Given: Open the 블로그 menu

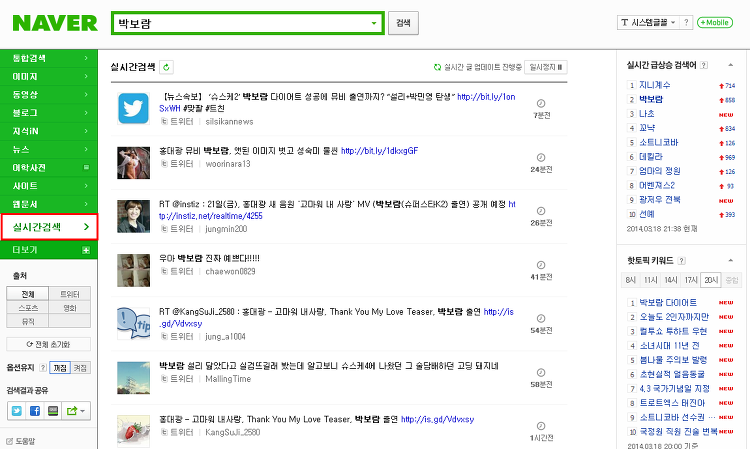Looking at the screenshot, I should 49,113.
